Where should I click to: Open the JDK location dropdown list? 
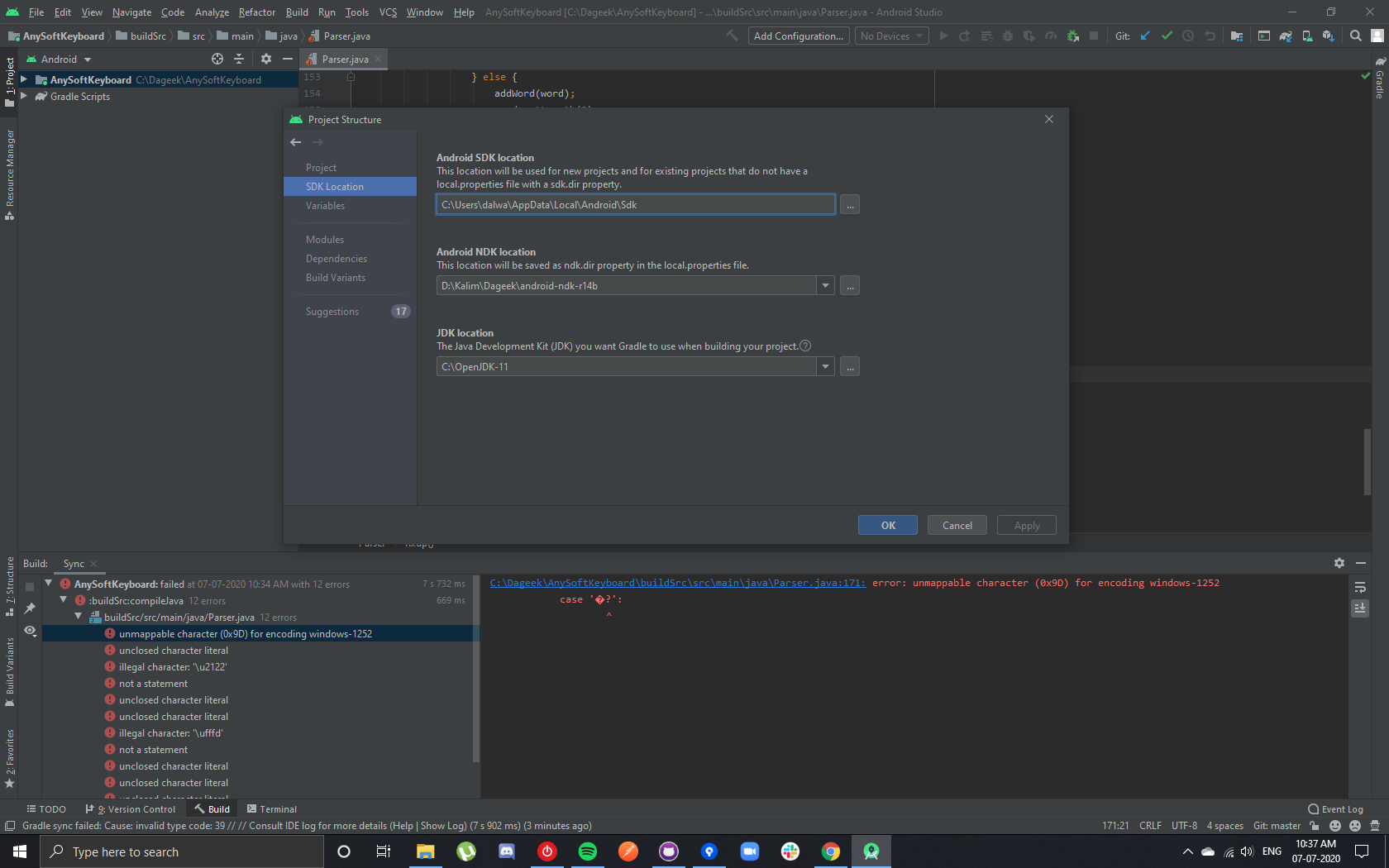pos(825,366)
